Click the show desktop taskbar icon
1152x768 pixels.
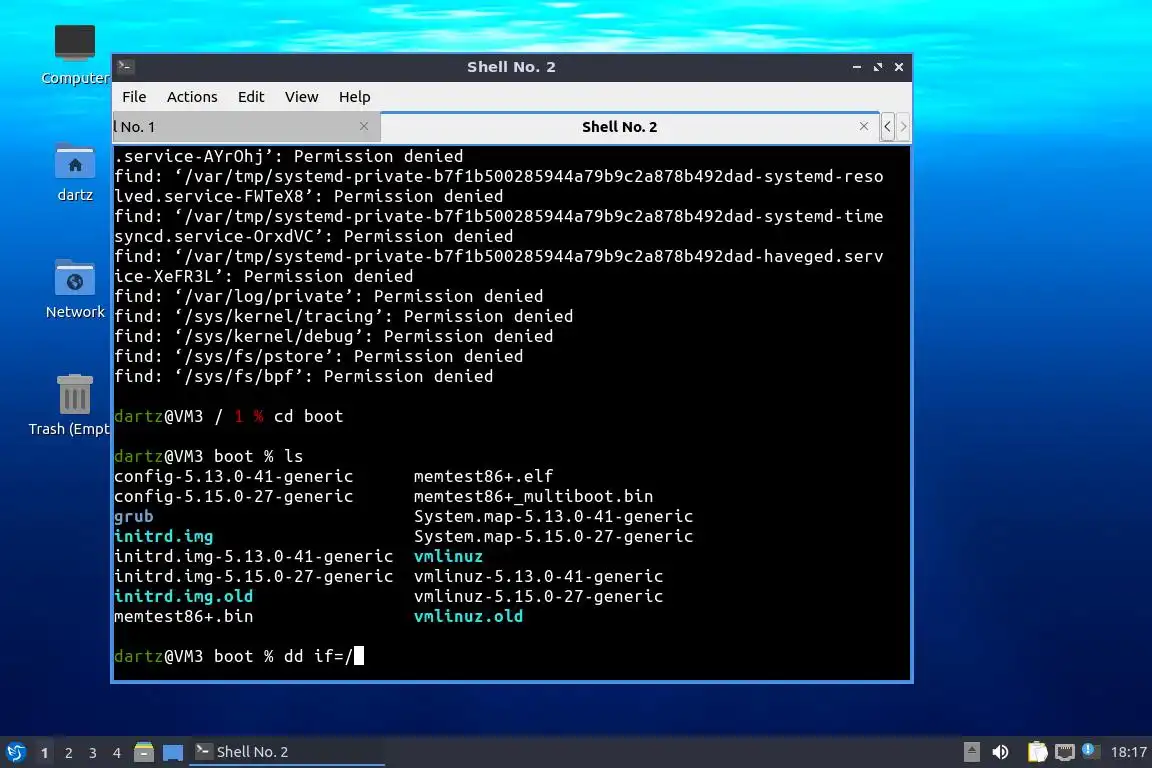[173, 752]
